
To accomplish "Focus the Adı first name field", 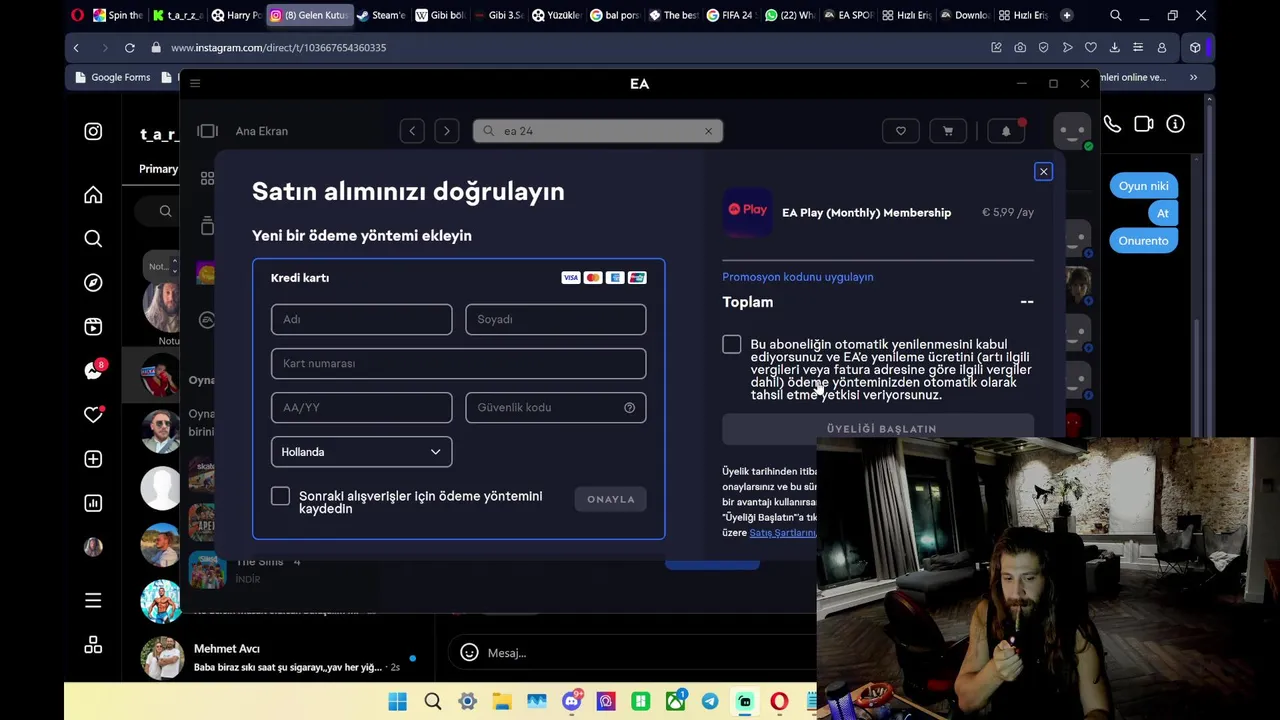I will [361, 319].
